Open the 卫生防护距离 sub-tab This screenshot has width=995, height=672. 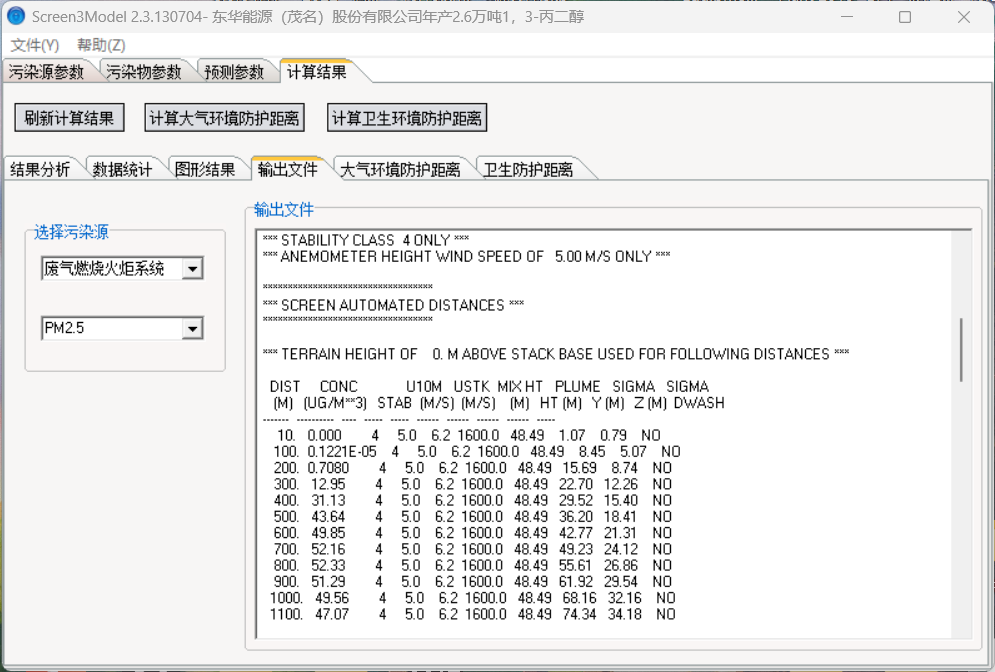click(529, 169)
